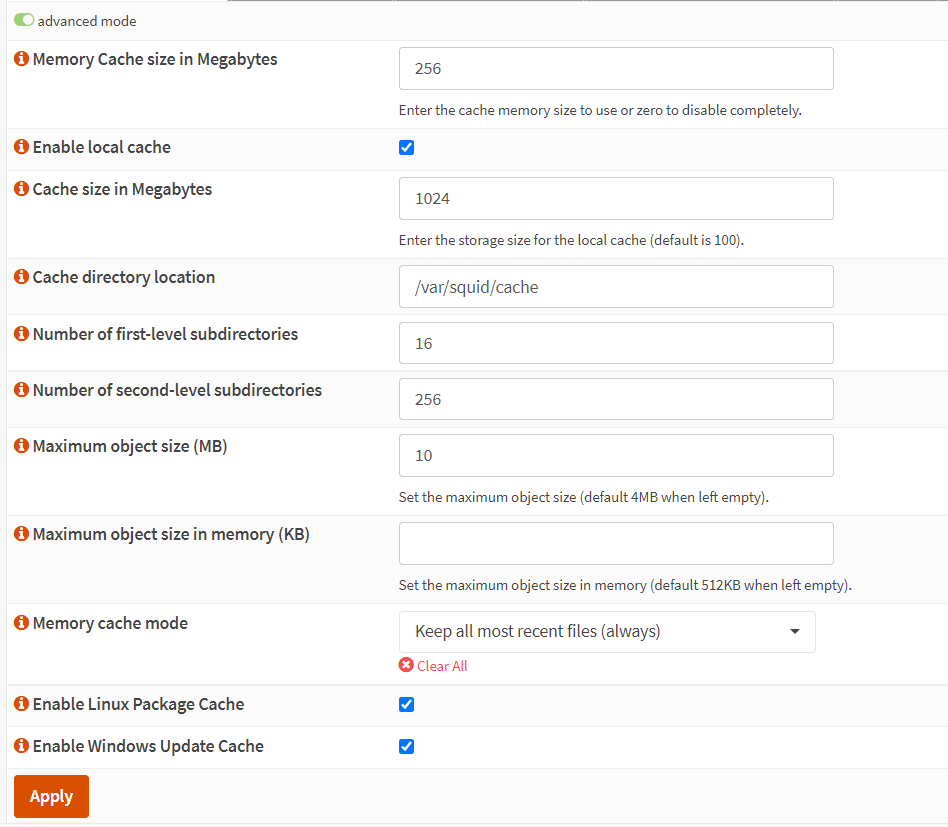
Task: Show help for first-level subdirectories
Action: (x=21, y=335)
